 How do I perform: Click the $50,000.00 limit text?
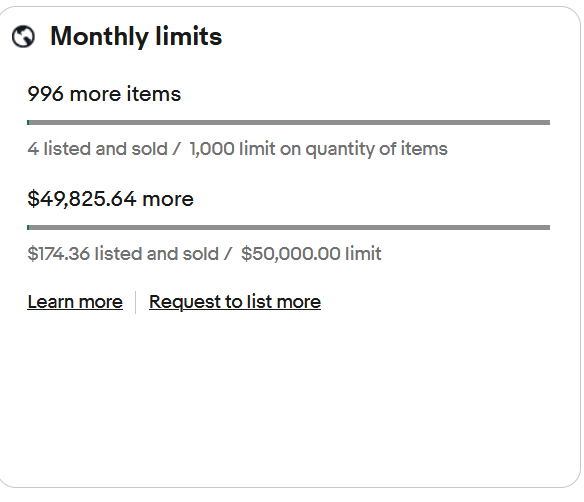click(311, 254)
